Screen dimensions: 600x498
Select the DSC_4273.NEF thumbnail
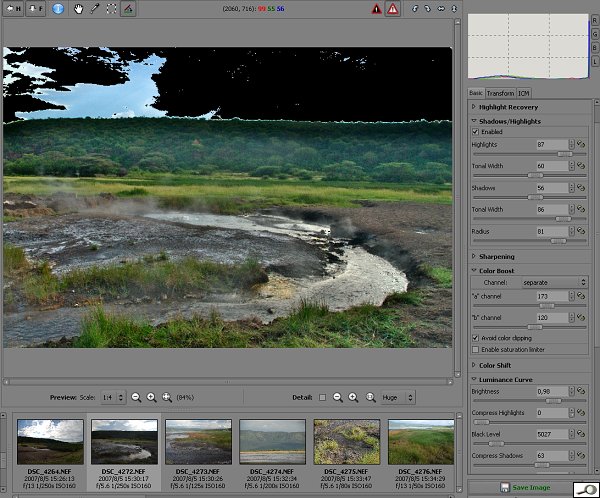198,442
